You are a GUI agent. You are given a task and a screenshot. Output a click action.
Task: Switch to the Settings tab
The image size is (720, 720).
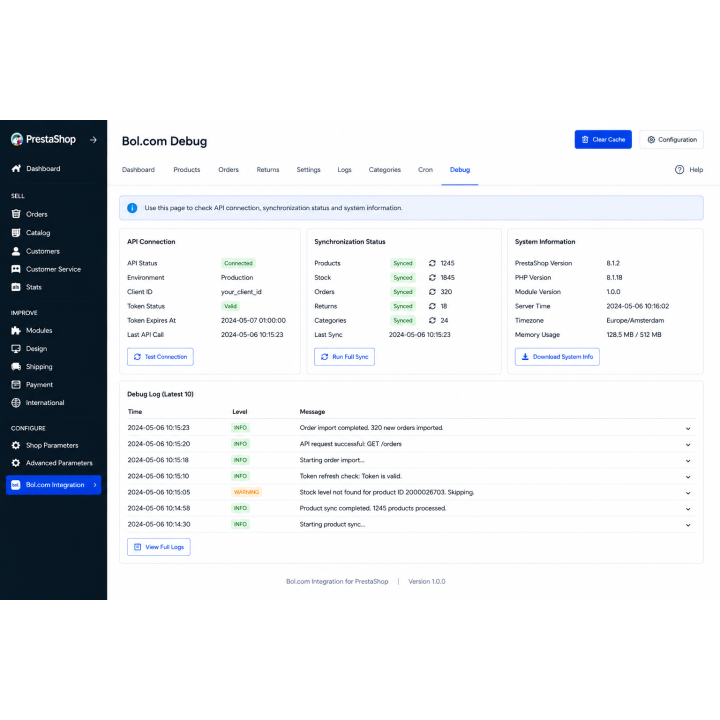pos(309,169)
